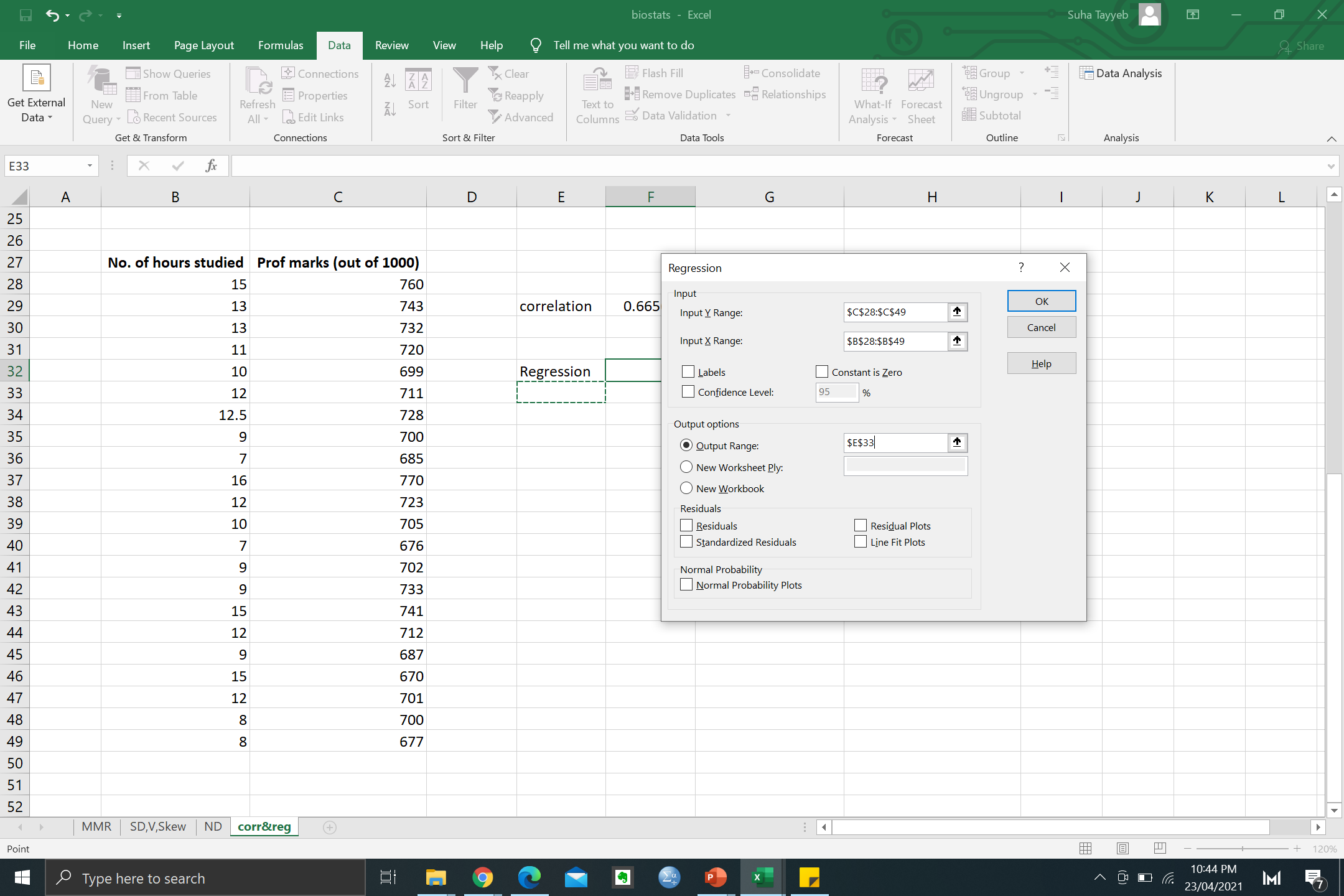The width and height of the screenshot is (1344, 896).
Task: Select New Workbook radio button
Action: point(686,488)
